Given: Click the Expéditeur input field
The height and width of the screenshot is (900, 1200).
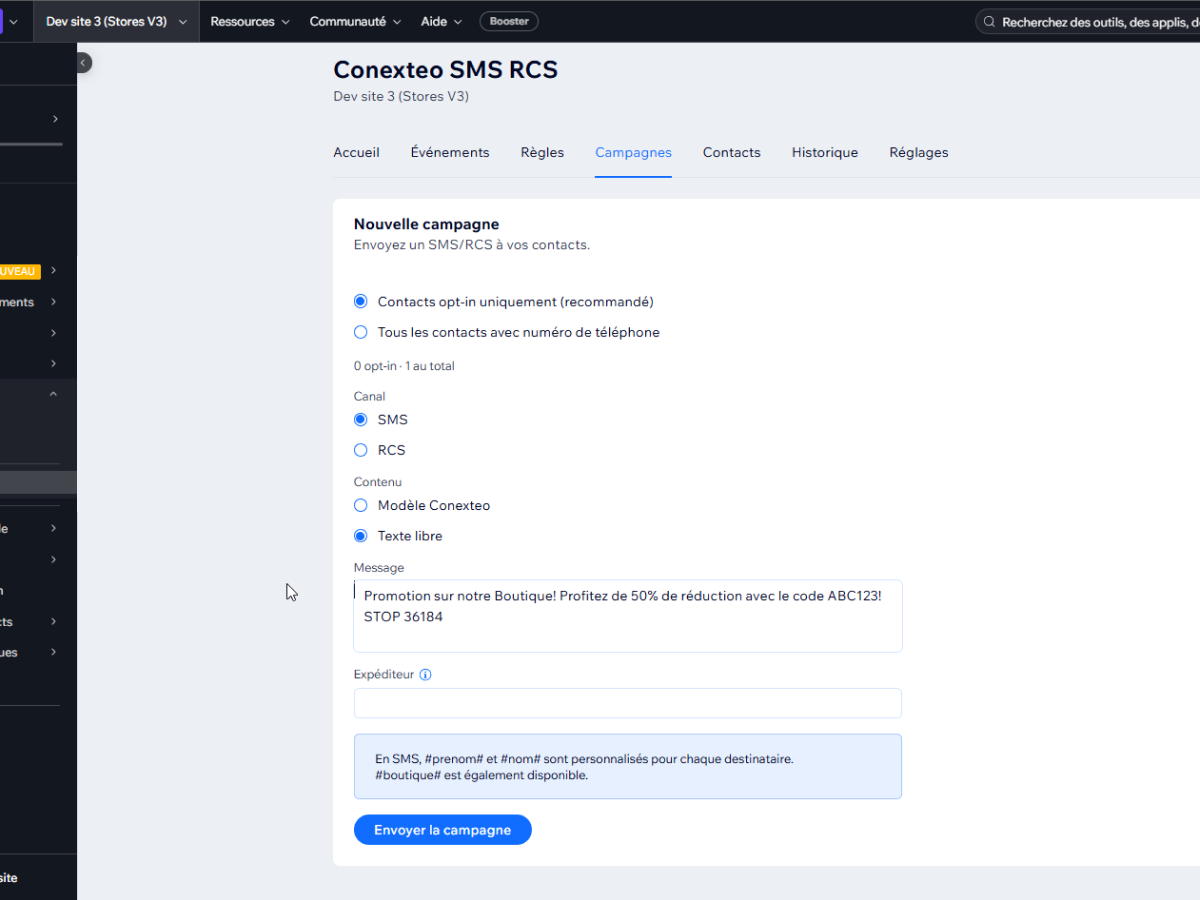Looking at the screenshot, I should [x=628, y=703].
